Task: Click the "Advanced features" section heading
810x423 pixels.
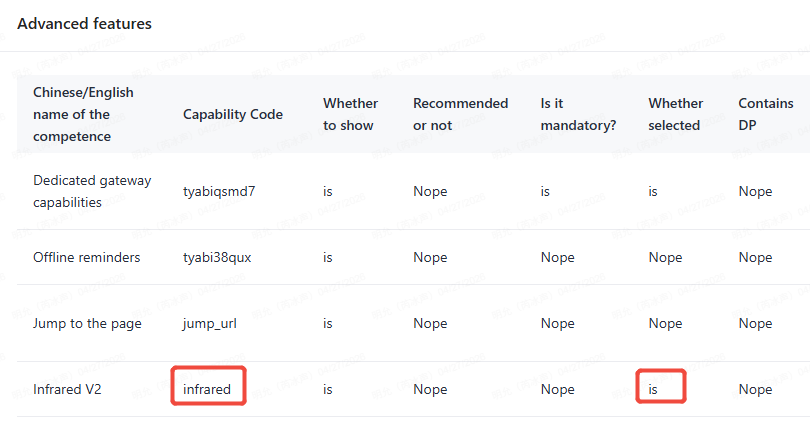Action: [x=84, y=23]
